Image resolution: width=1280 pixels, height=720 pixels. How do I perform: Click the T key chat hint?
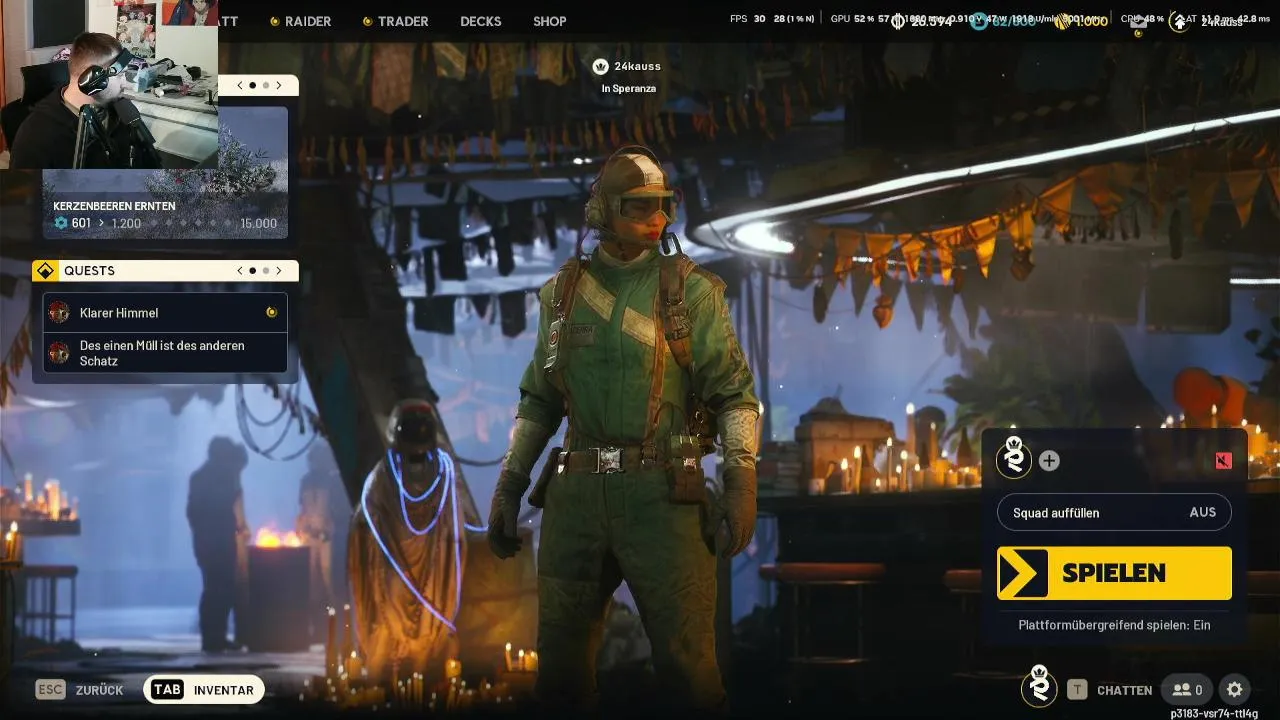coord(1077,690)
